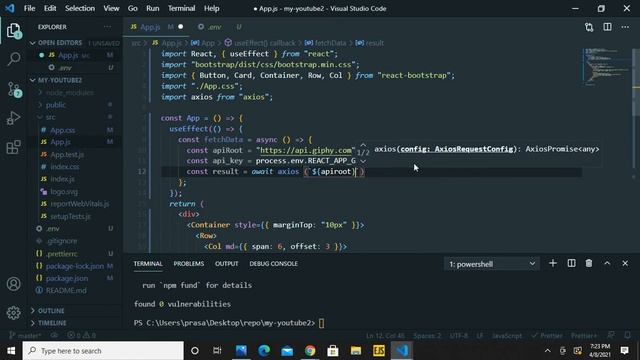This screenshot has height=360, width=640.
Task: Open Google Chrome from taskbar
Action: [x=310, y=351]
